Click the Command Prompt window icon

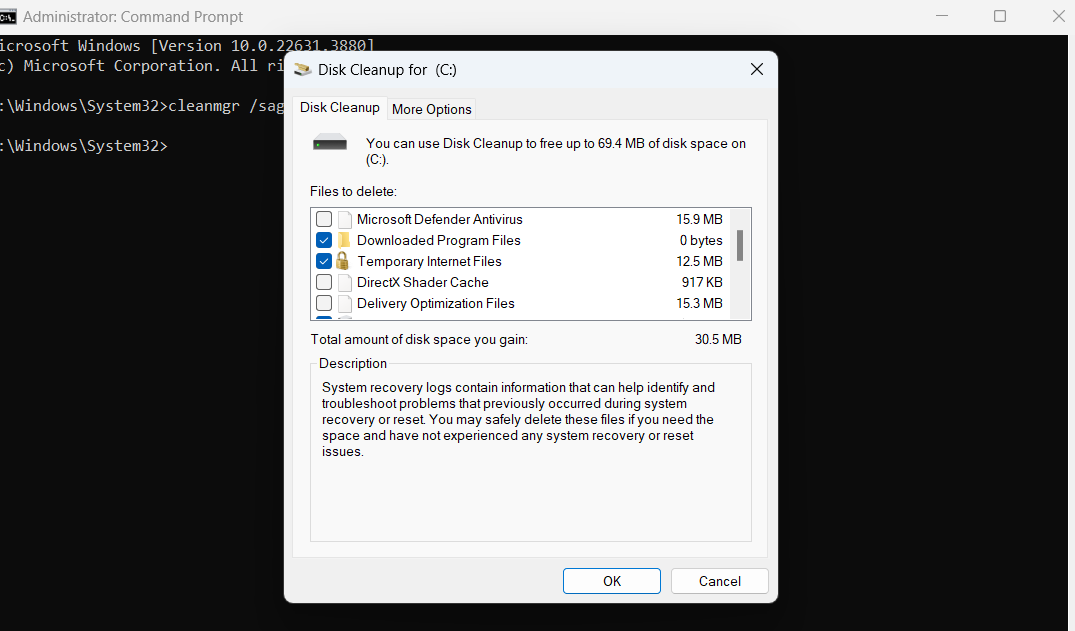pos(8,16)
